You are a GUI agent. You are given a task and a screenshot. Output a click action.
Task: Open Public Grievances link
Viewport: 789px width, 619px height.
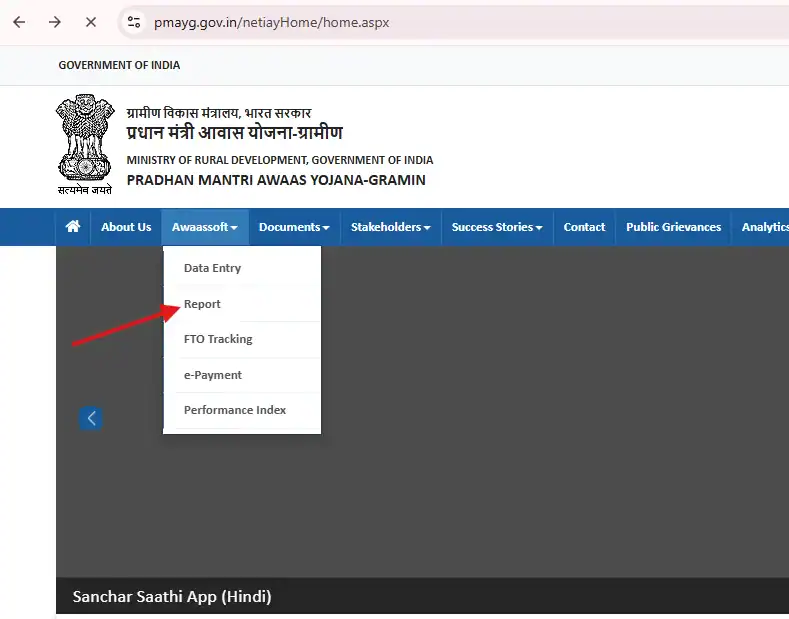click(673, 227)
